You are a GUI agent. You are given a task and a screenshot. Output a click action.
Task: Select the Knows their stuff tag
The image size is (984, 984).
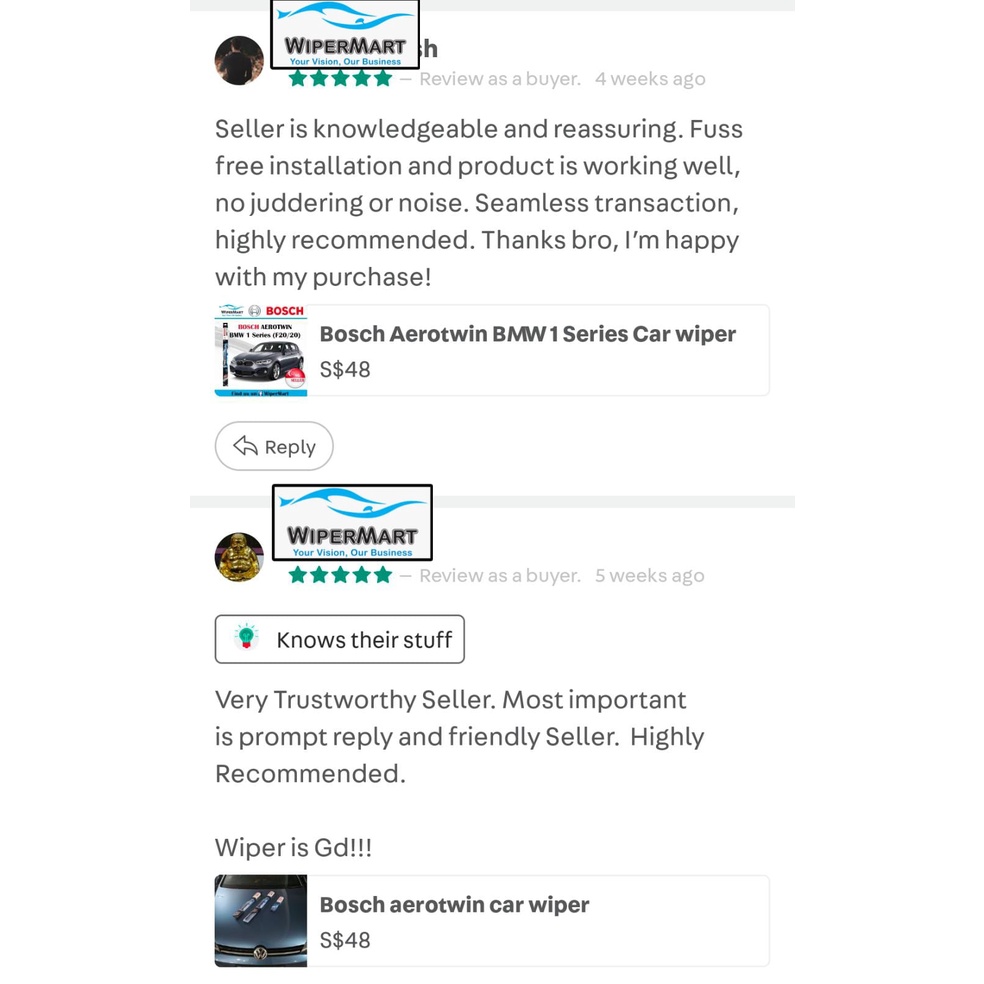(x=340, y=639)
